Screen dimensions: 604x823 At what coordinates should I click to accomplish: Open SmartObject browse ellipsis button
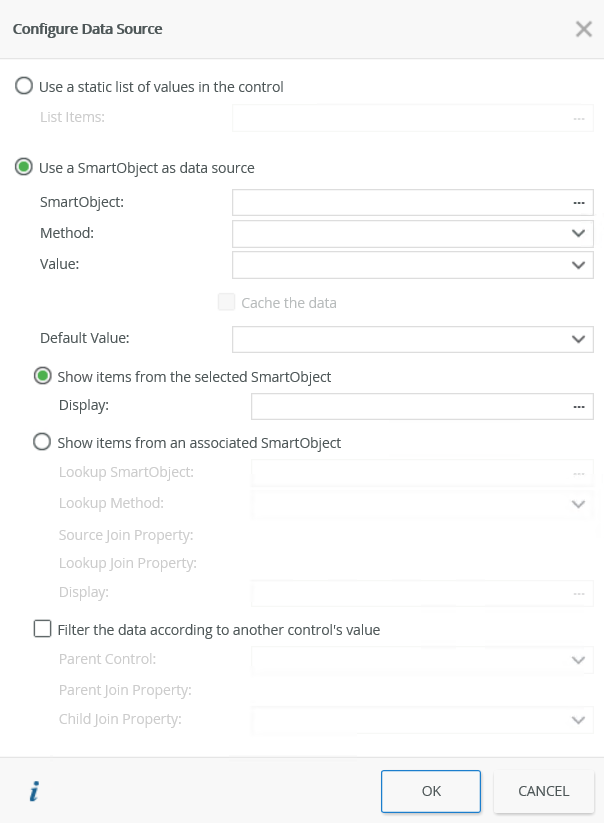[578, 203]
